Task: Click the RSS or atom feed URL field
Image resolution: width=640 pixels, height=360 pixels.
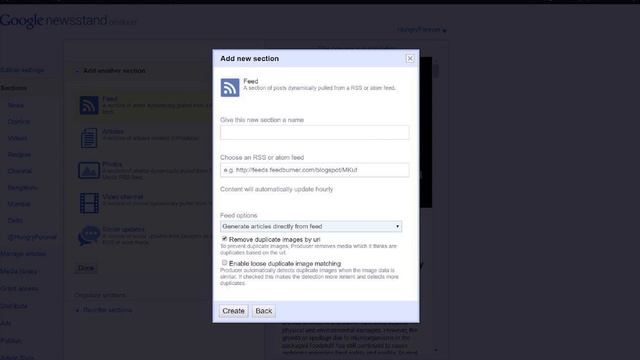Action: [314, 170]
